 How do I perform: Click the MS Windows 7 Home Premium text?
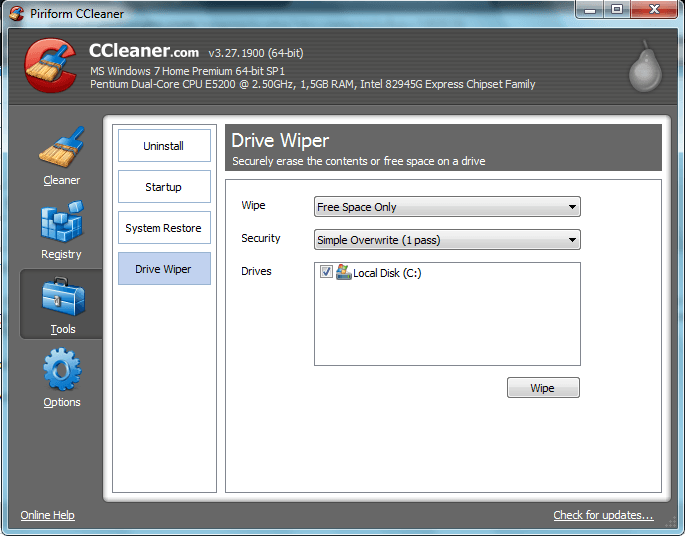[187, 71]
